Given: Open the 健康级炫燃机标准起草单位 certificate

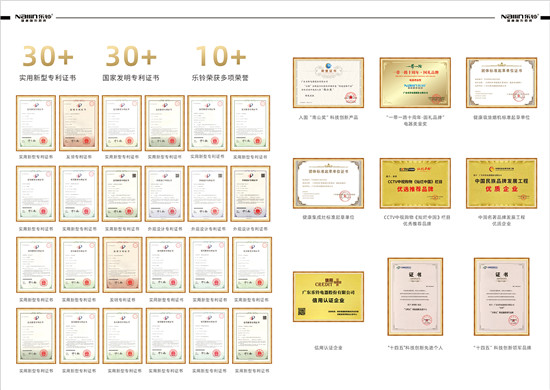Looking at the screenshot, I should [x=502, y=83].
